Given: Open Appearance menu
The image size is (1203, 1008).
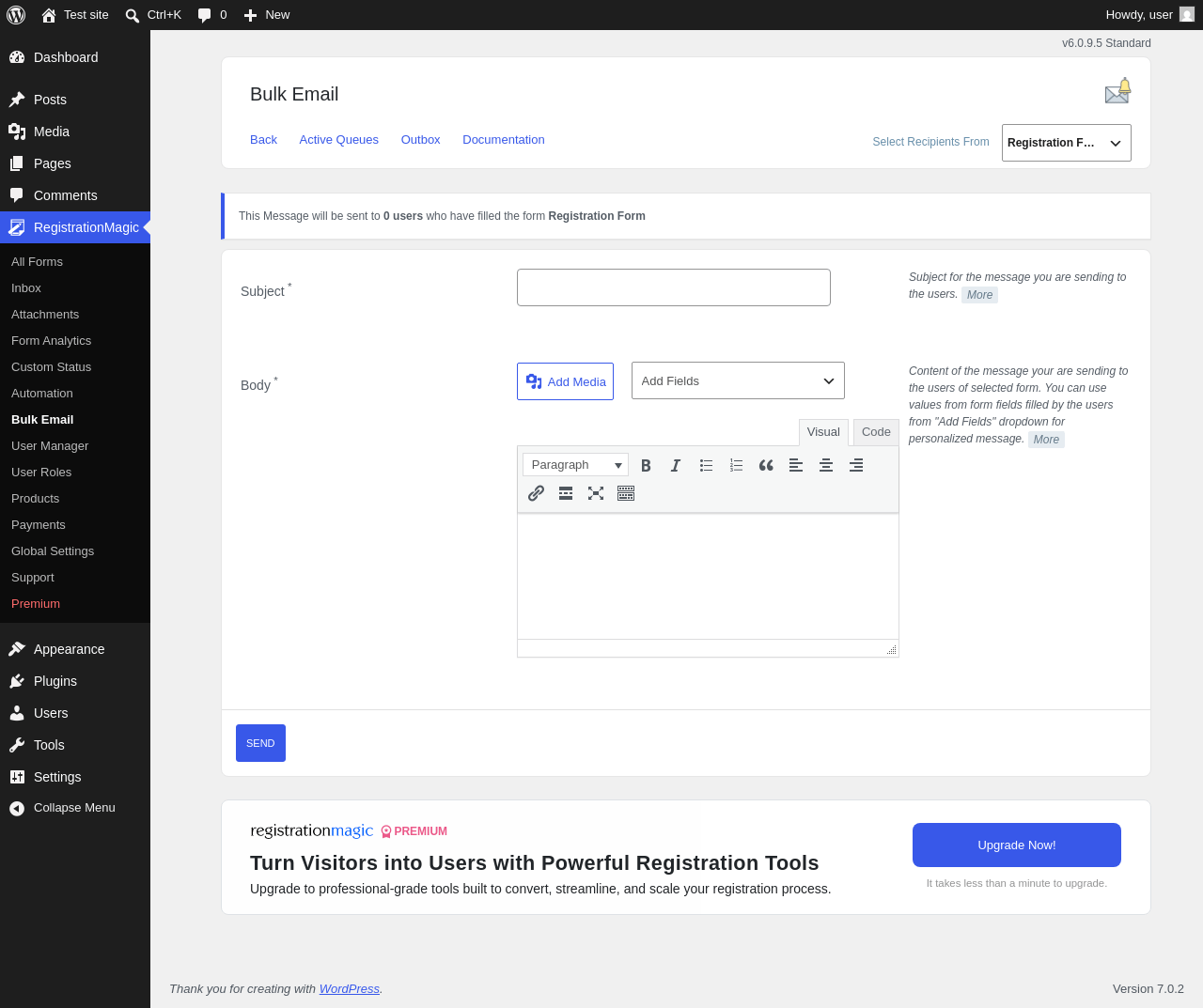Looking at the screenshot, I should [x=75, y=649].
